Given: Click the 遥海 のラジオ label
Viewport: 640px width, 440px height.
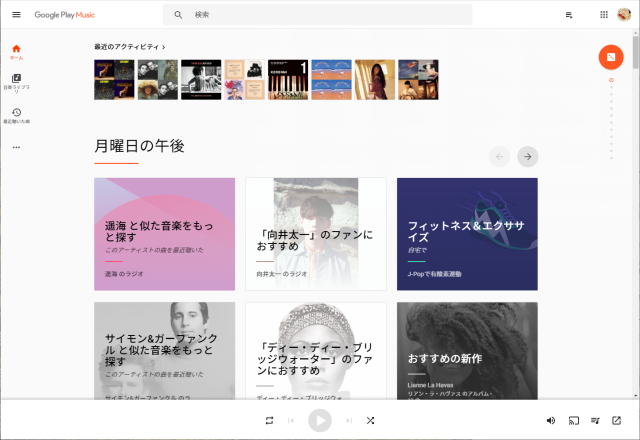Looking at the screenshot, I should tap(124, 274).
